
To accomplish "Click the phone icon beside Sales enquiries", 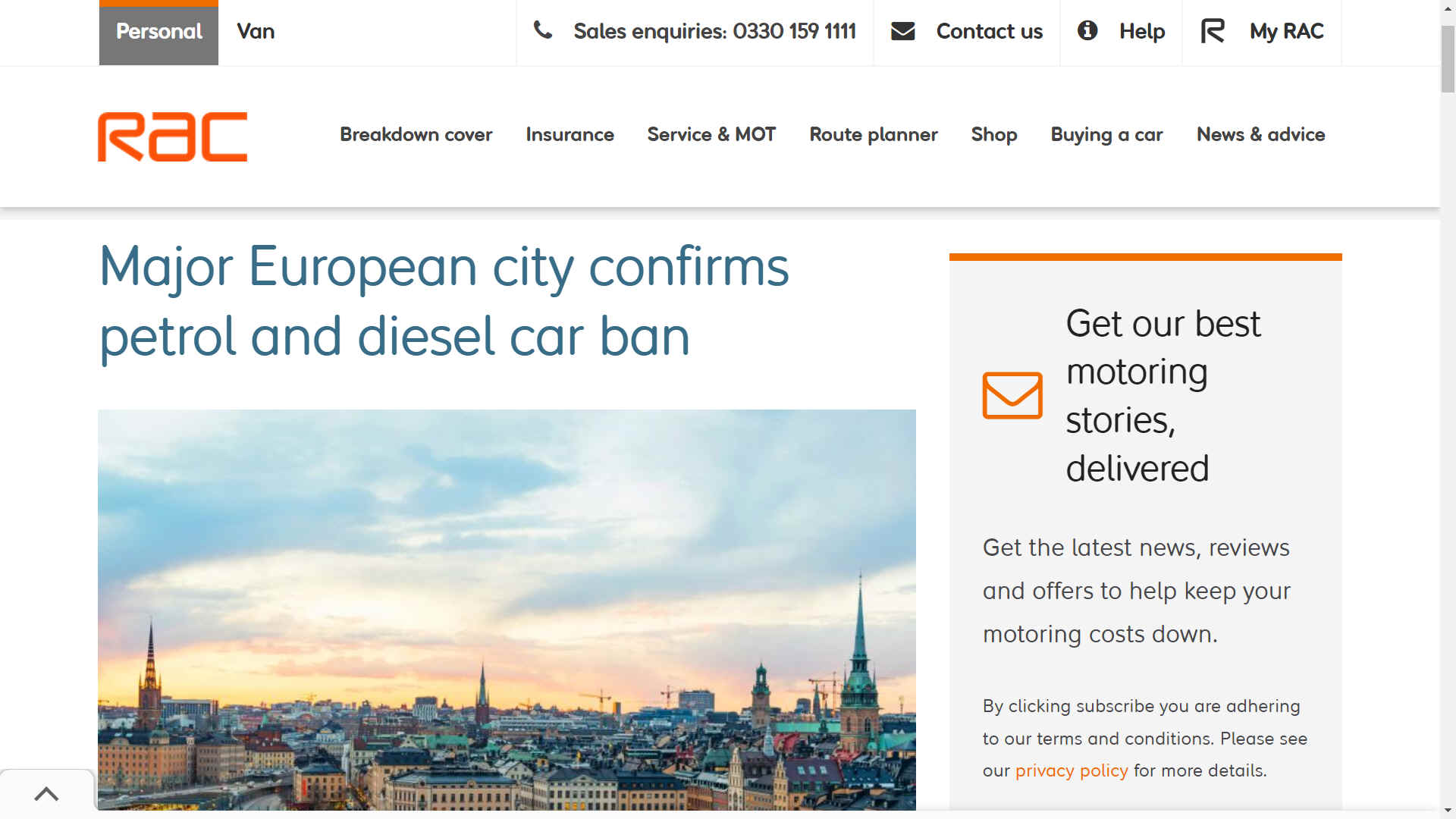I will [543, 30].
